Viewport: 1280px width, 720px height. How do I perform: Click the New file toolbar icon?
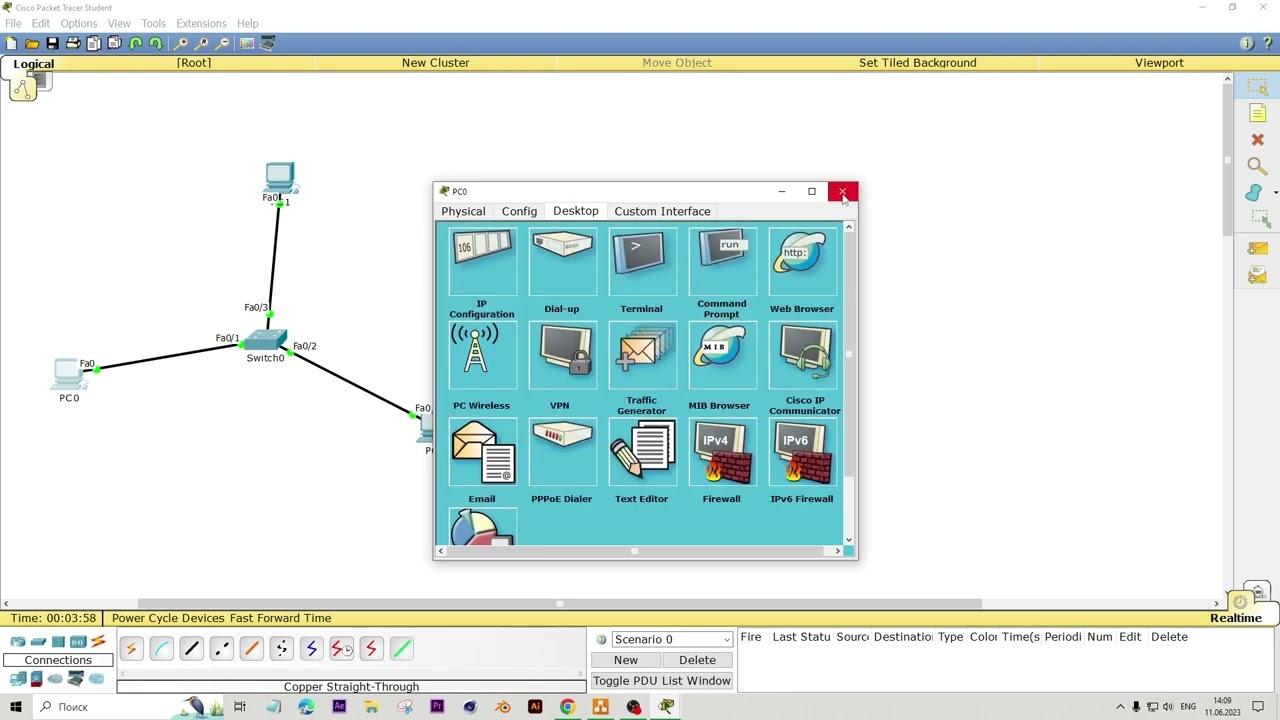click(x=11, y=43)
